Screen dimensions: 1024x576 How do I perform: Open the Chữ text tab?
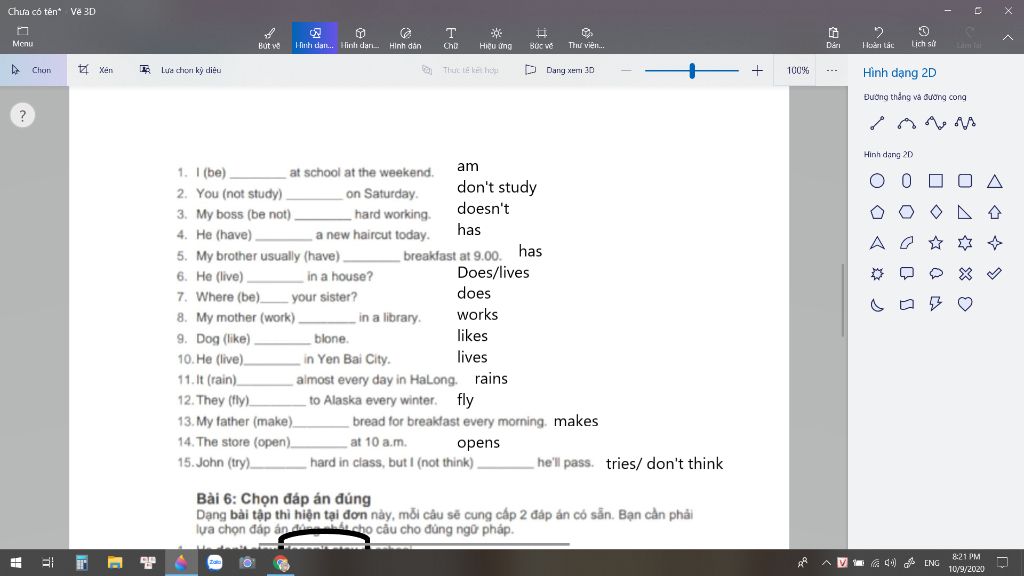click(x=451, y=38)
